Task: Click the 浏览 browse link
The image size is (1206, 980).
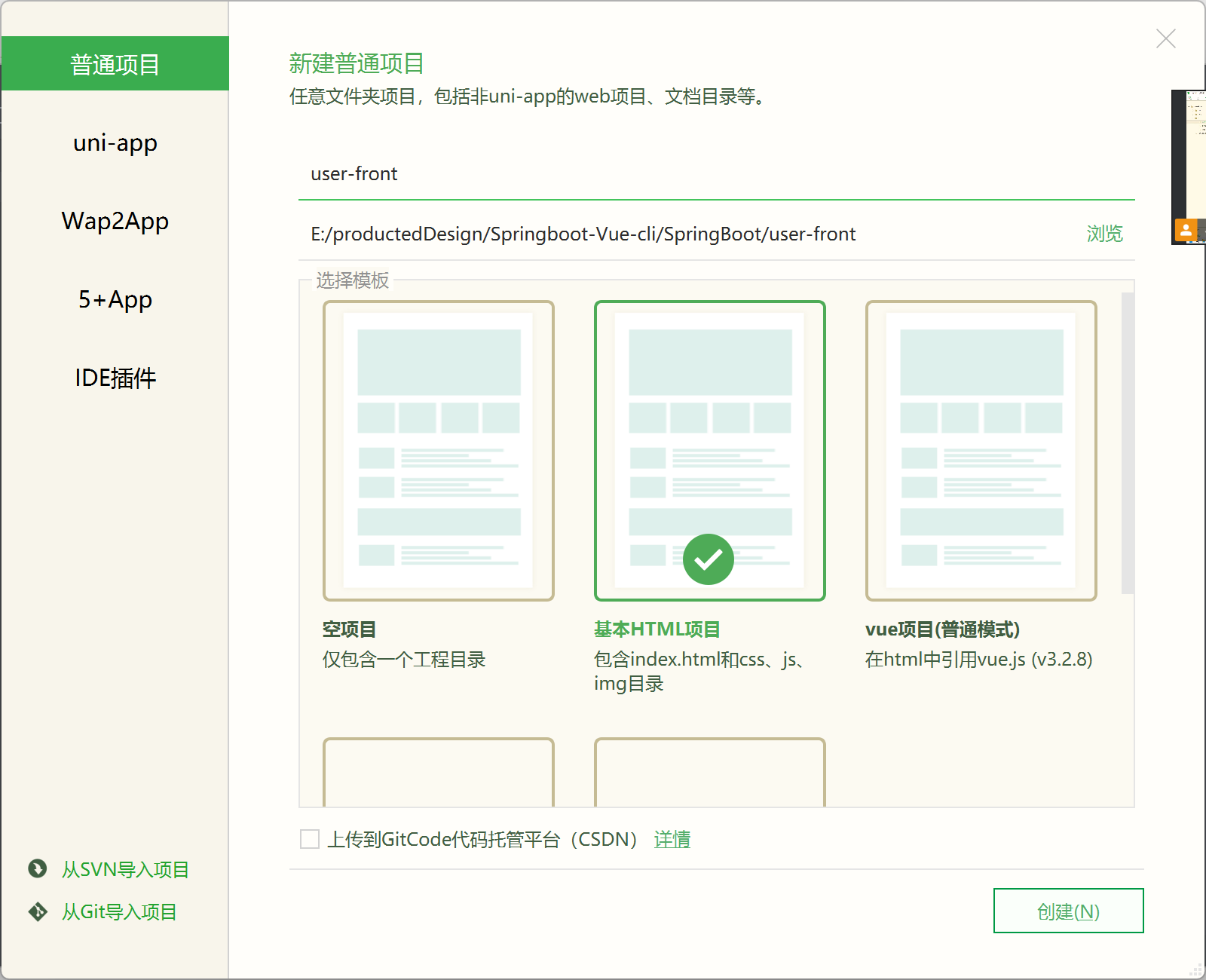Action: coord(1104,234)
